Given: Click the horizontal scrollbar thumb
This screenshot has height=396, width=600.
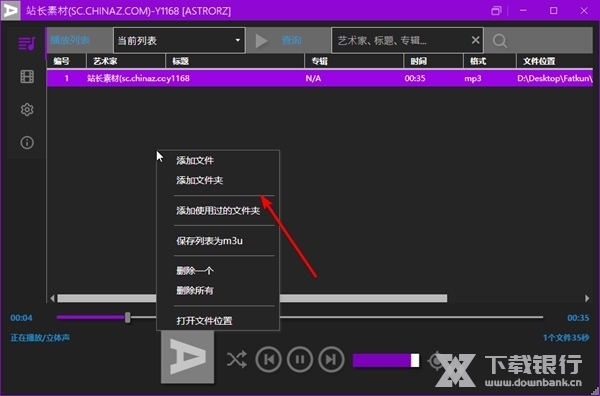Looking at the screenshot, I should click(252, 298).
